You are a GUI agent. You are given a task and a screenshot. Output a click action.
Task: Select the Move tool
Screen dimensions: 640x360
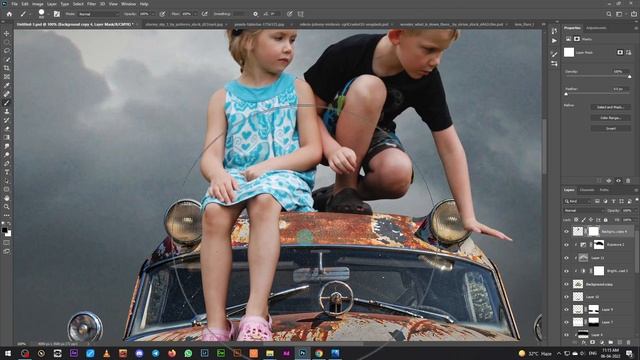point(7,33)
